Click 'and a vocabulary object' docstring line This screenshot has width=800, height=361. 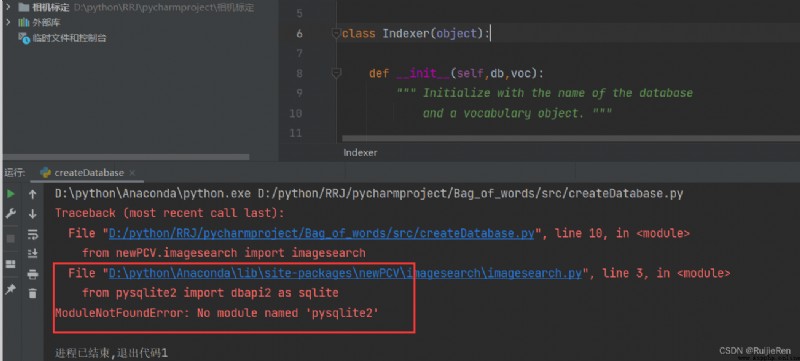(517, 113)
